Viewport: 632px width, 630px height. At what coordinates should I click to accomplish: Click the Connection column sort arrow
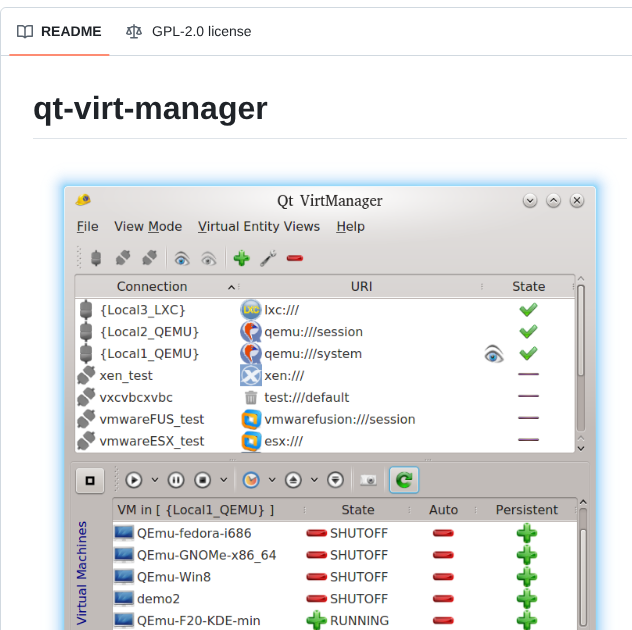click(x=231, y=287)
